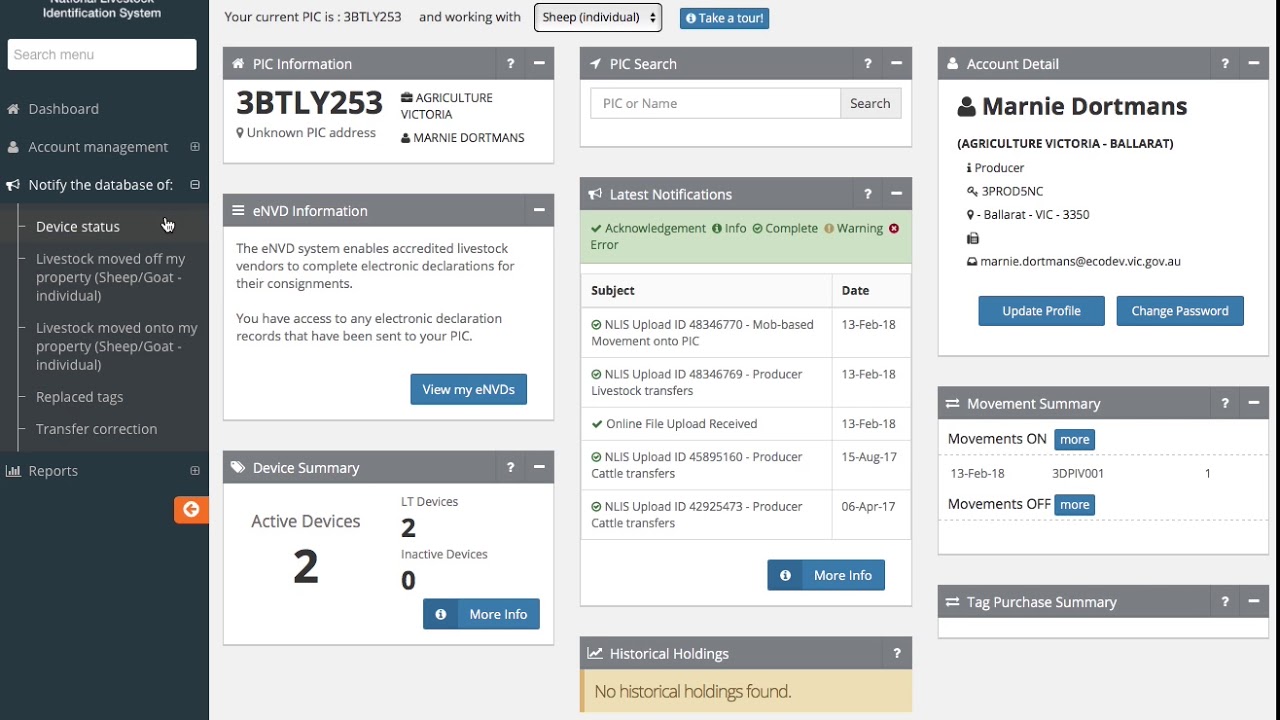Click the Take a tour button
The width and height of the screenshot is (1280, 720).
[724, 18]
